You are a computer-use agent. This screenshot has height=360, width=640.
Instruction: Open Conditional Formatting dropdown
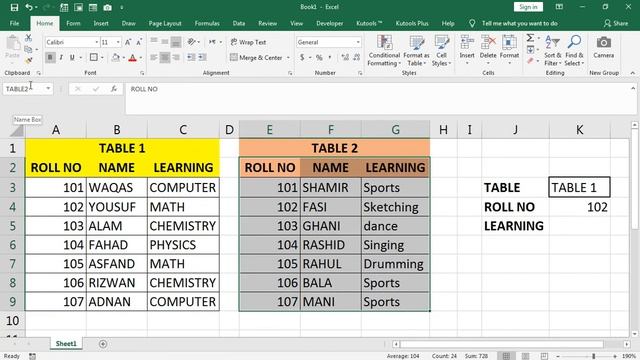384,51
